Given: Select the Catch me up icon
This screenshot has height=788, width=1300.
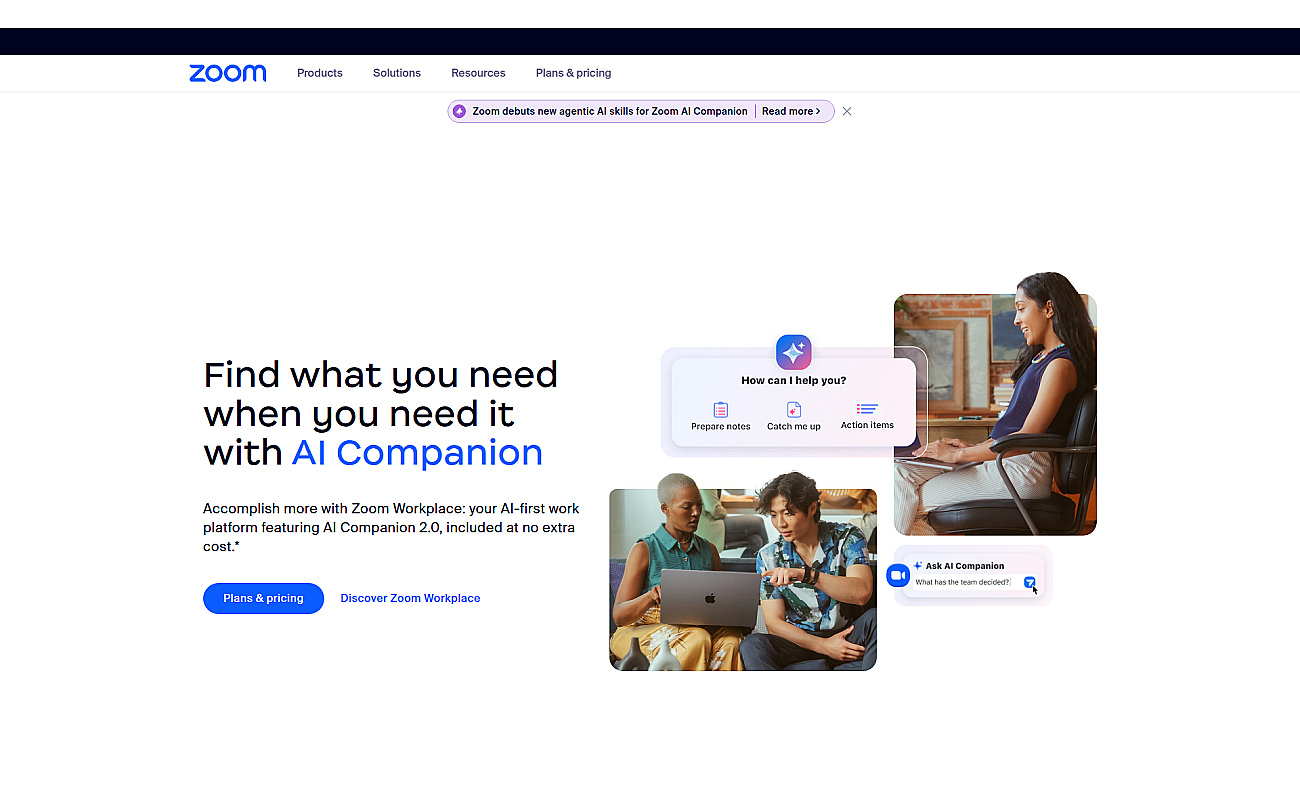Looking at the screenshot, I should point(794,410).
